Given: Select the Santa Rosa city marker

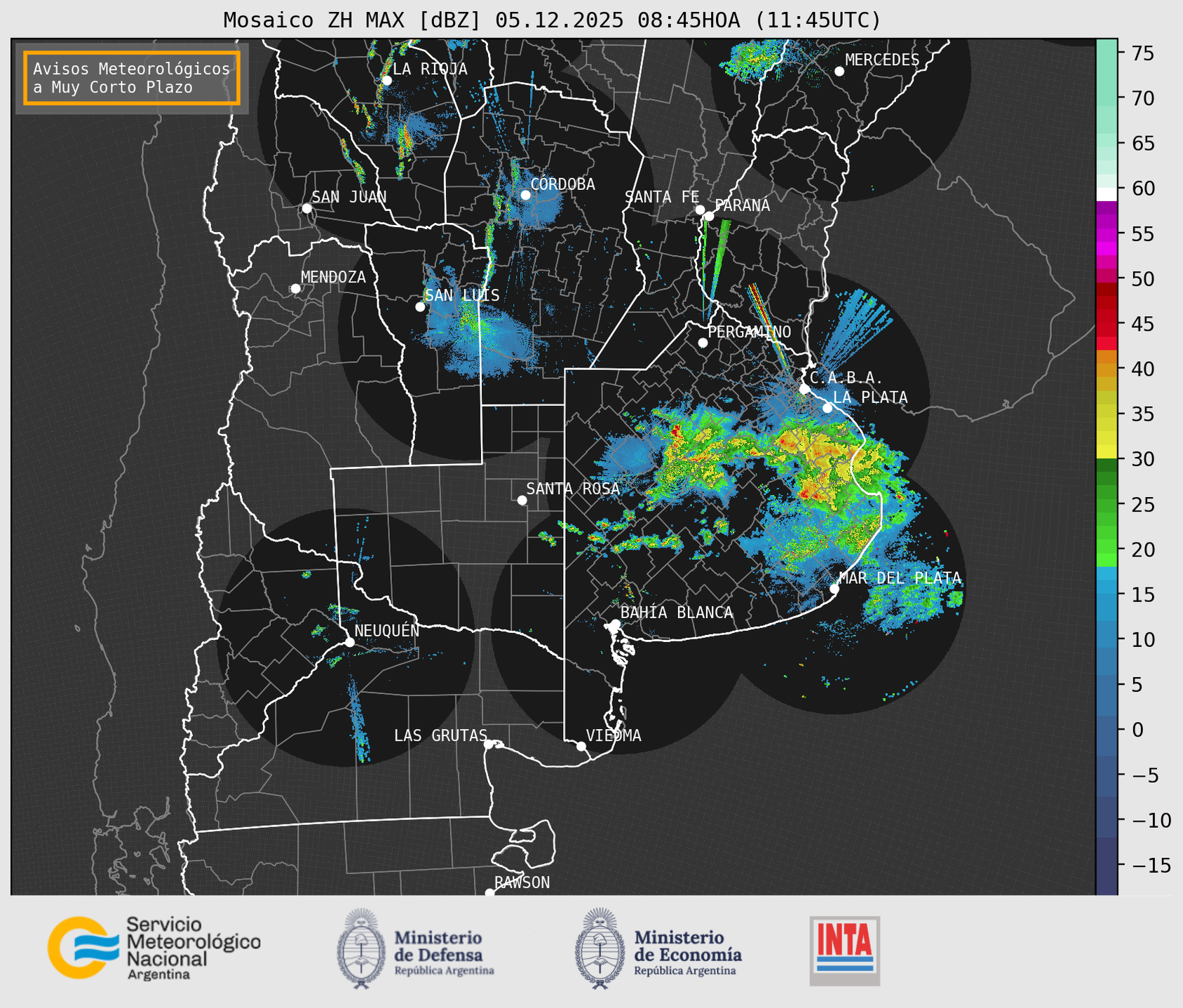Looking at the screenshot, I should (x=522, y=500).
